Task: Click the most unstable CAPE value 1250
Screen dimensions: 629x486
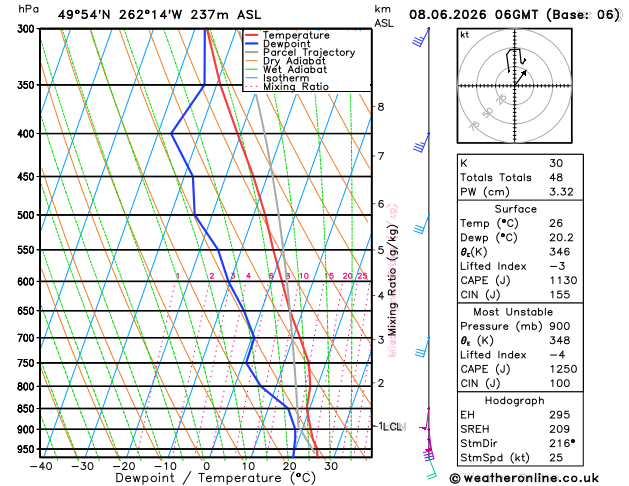Action: click(x=563, y=369)
